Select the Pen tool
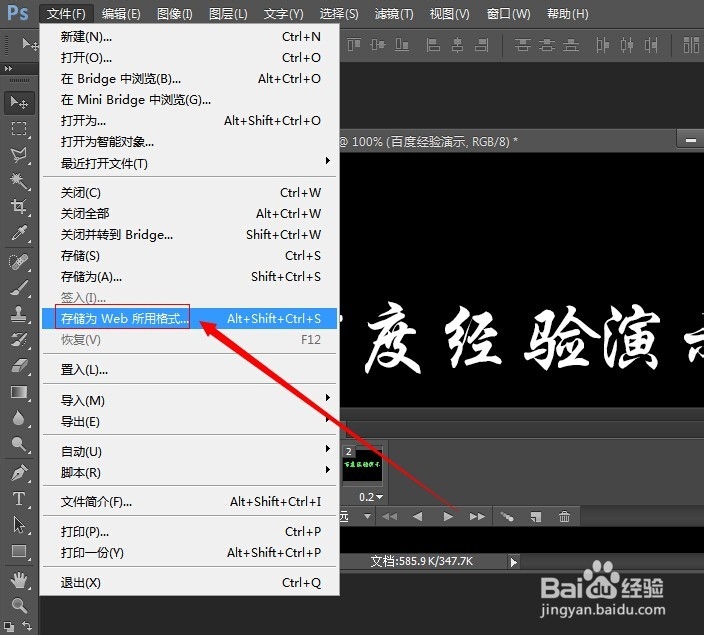This screenshot has height=635, width=704. point(18,472)
